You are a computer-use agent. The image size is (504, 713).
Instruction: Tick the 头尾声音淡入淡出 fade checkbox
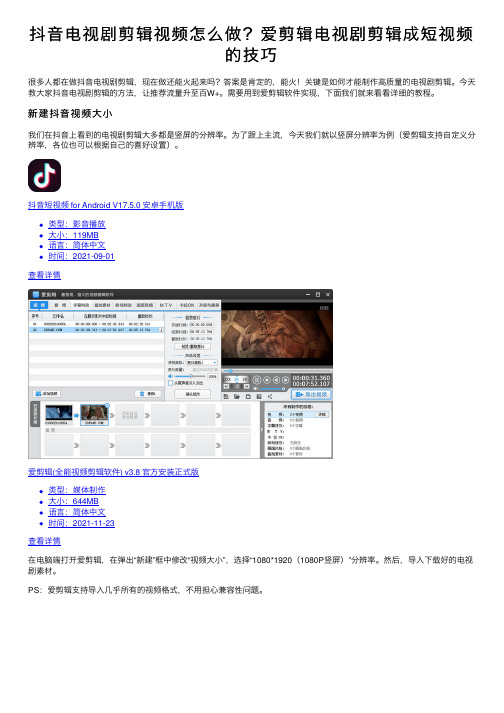point(171,383)
